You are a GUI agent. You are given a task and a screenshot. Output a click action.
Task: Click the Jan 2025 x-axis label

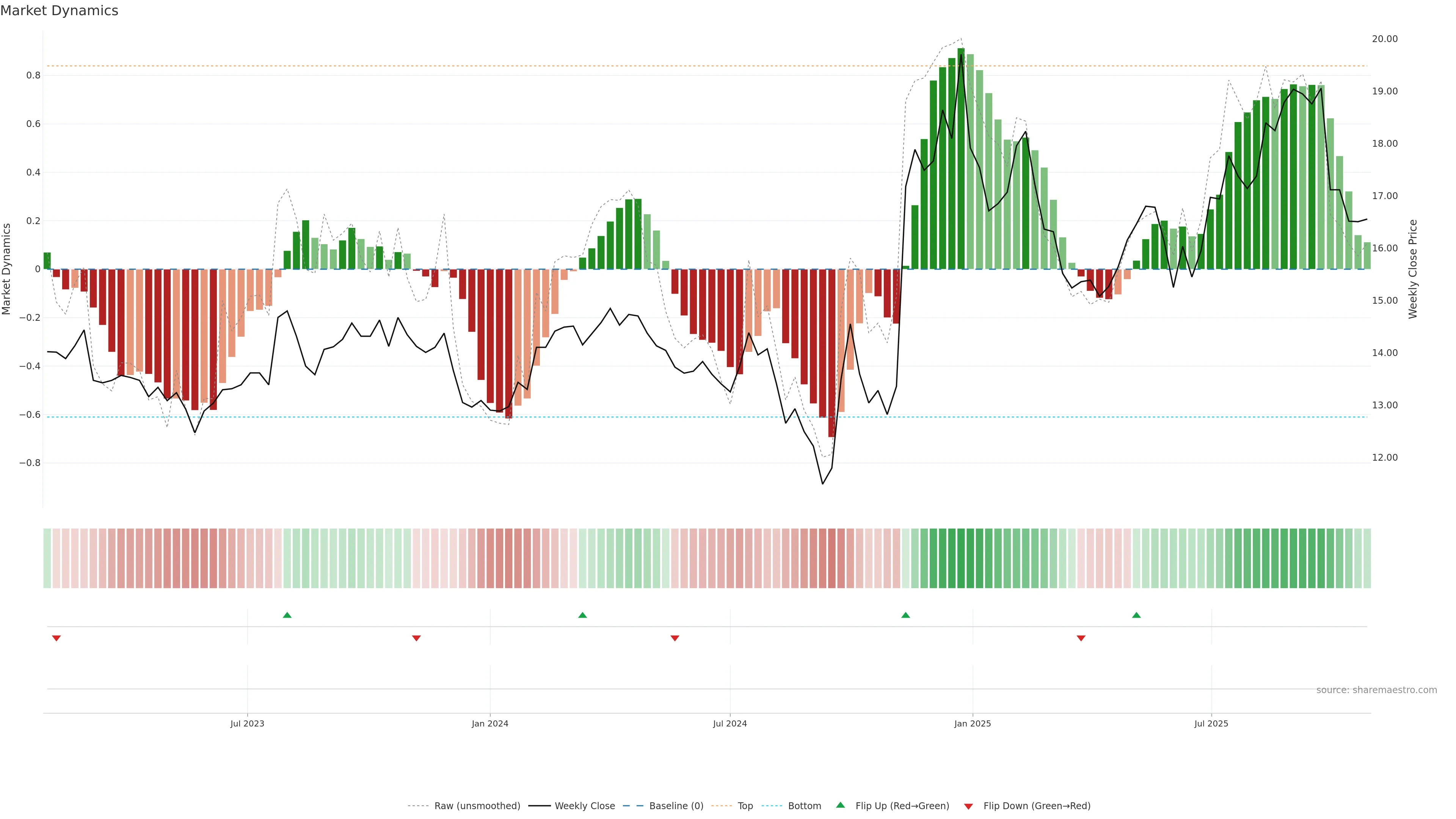pos(972,723)
